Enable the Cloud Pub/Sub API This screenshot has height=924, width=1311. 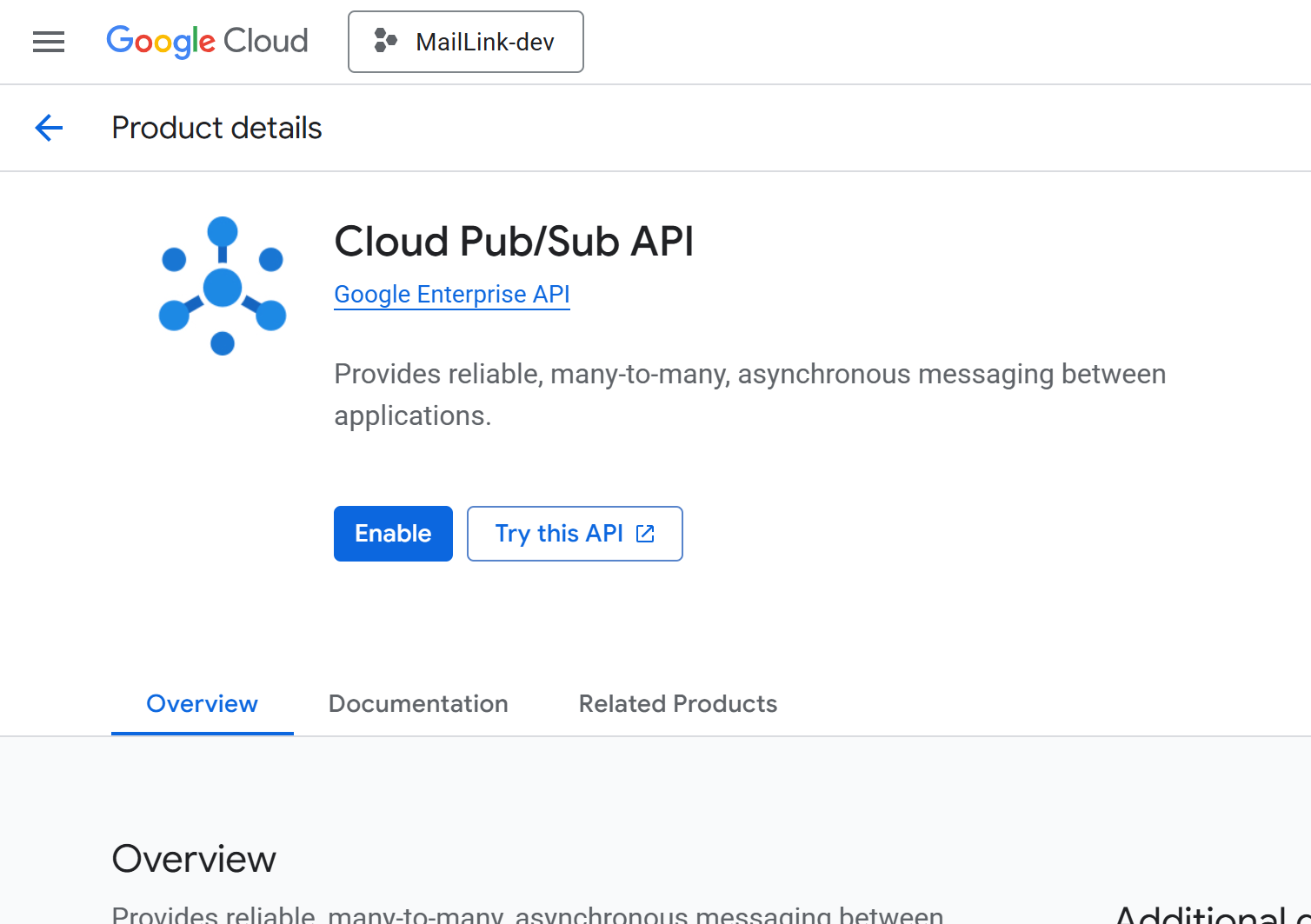[393, 534]
